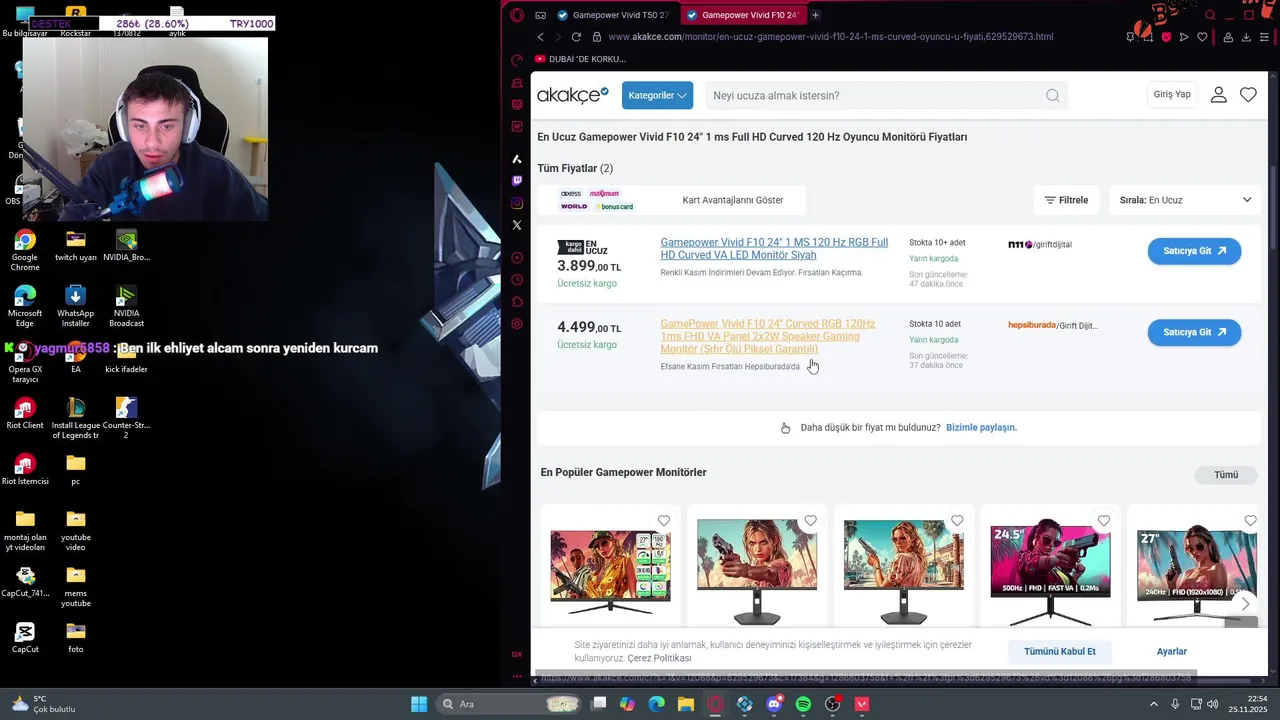Open the weather widget in taskbar

click(43, 704)
